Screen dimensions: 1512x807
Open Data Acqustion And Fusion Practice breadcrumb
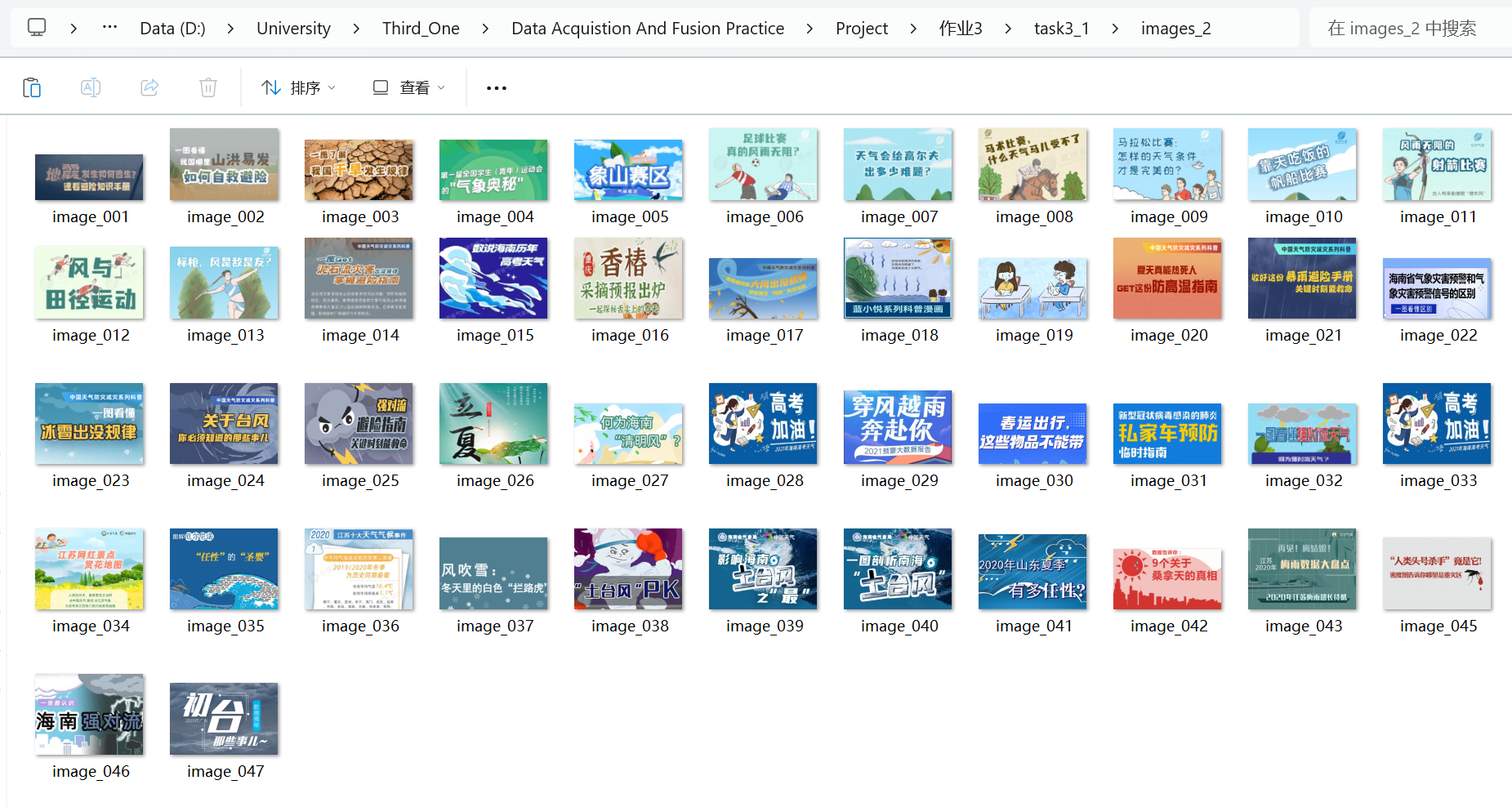click(648, 29)
